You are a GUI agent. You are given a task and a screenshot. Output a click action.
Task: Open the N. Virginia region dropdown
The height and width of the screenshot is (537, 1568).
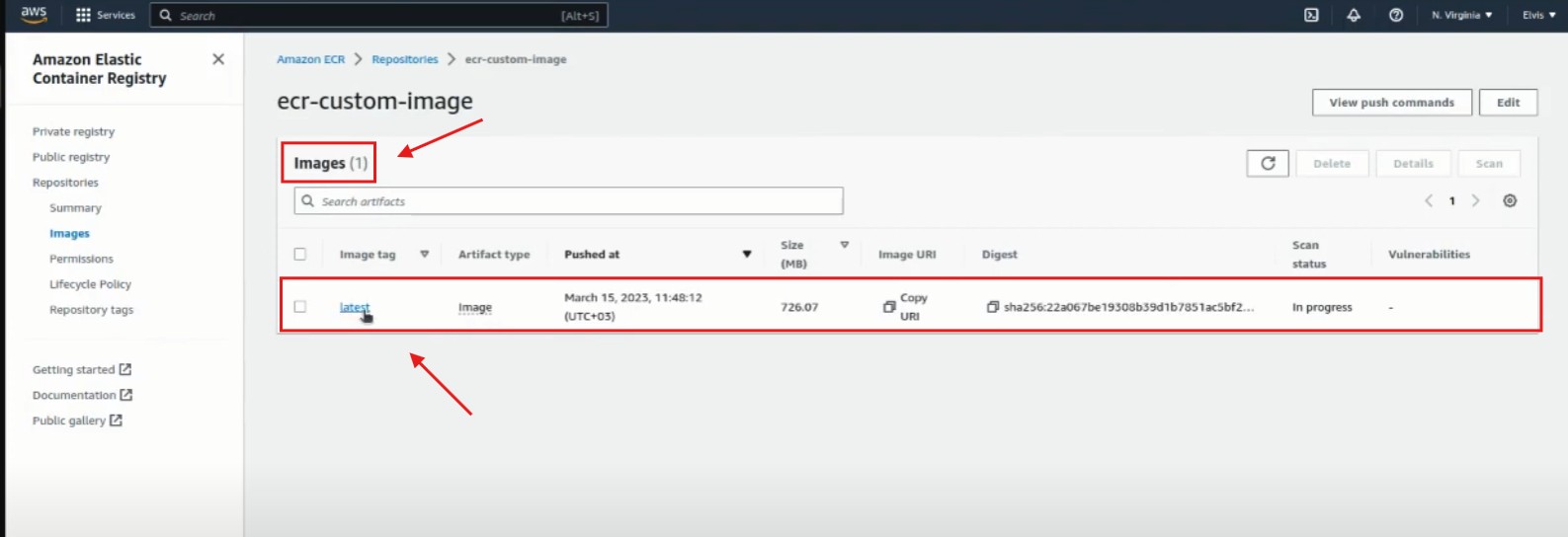[x=1461, y=15]
